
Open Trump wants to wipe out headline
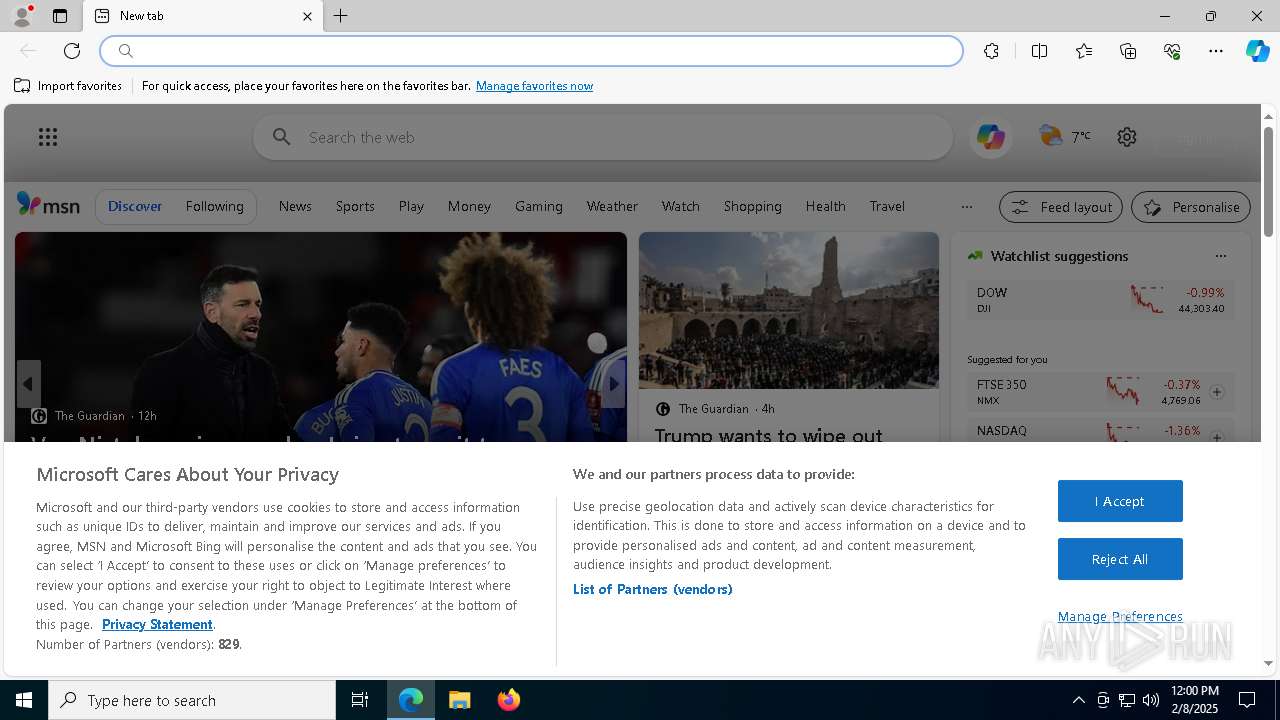(768, 435)
